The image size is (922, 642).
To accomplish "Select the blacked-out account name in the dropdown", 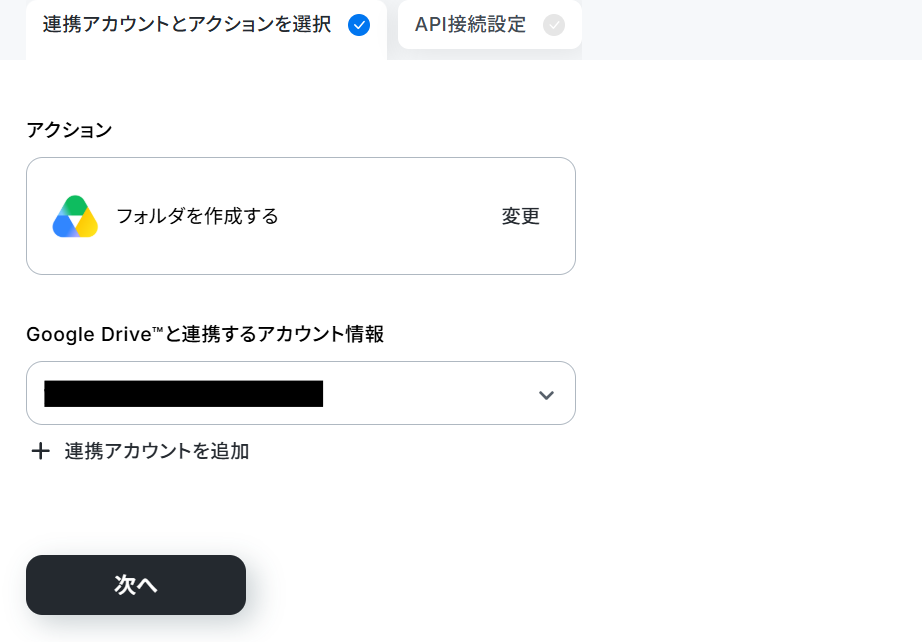I will [183, 393].
